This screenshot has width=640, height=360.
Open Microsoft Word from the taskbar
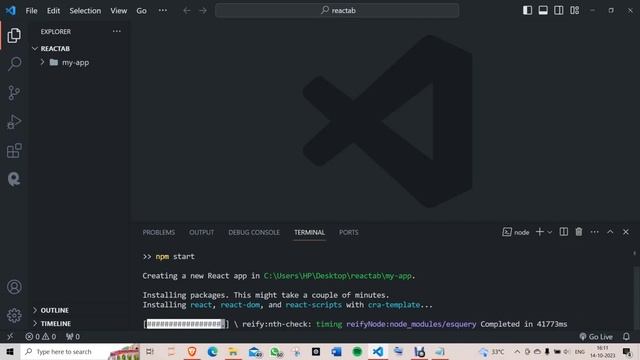(336, 351)
